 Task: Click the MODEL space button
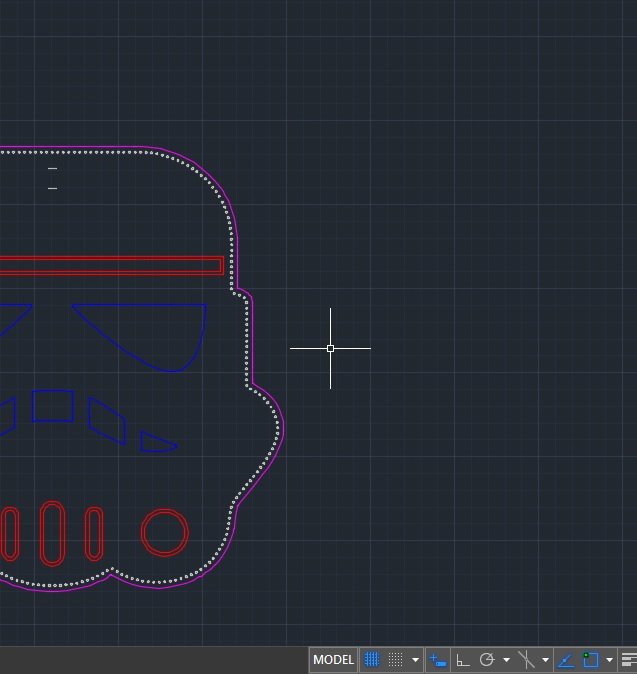[x=333, y=659]
